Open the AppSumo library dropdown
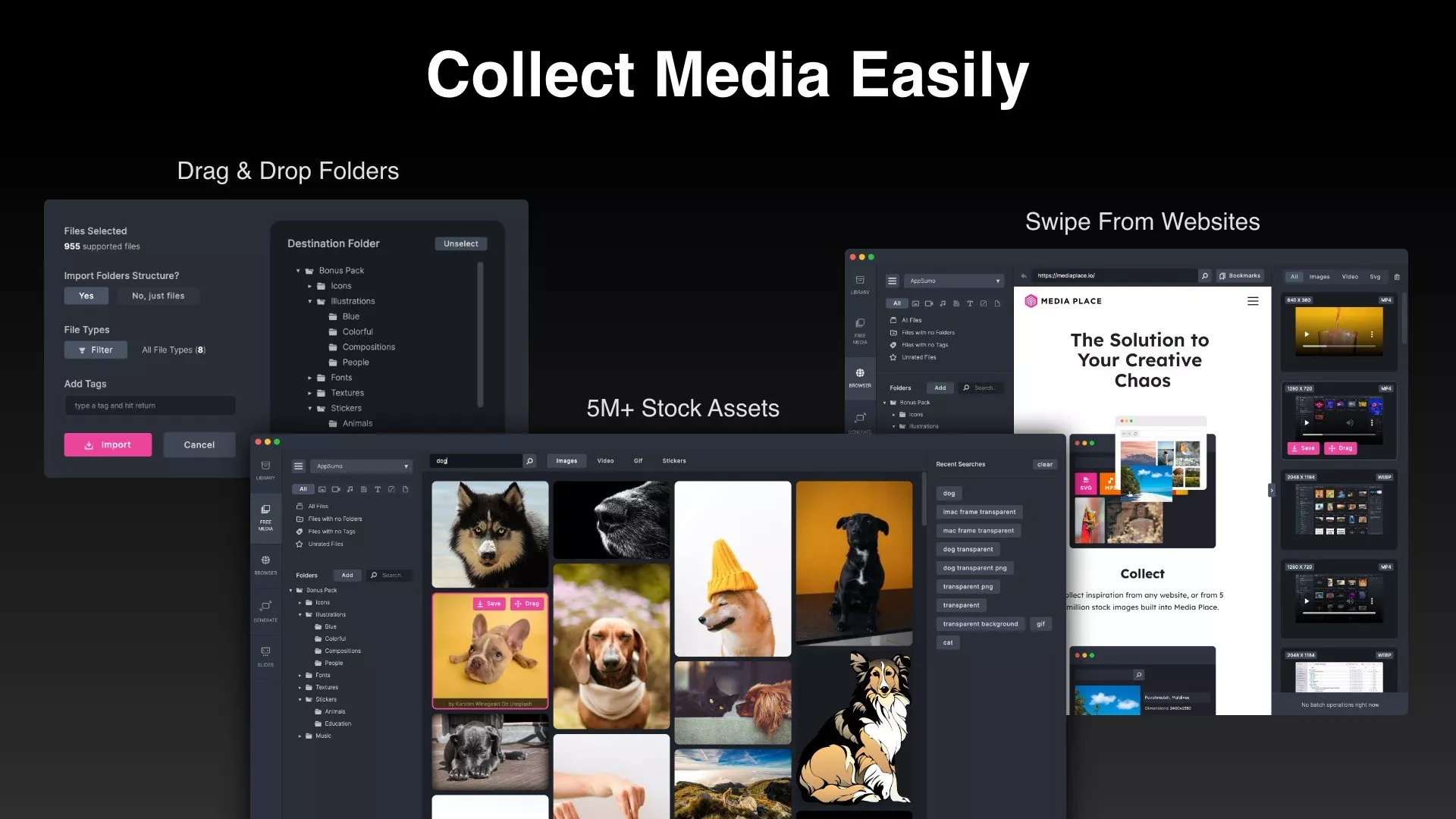 361,466
